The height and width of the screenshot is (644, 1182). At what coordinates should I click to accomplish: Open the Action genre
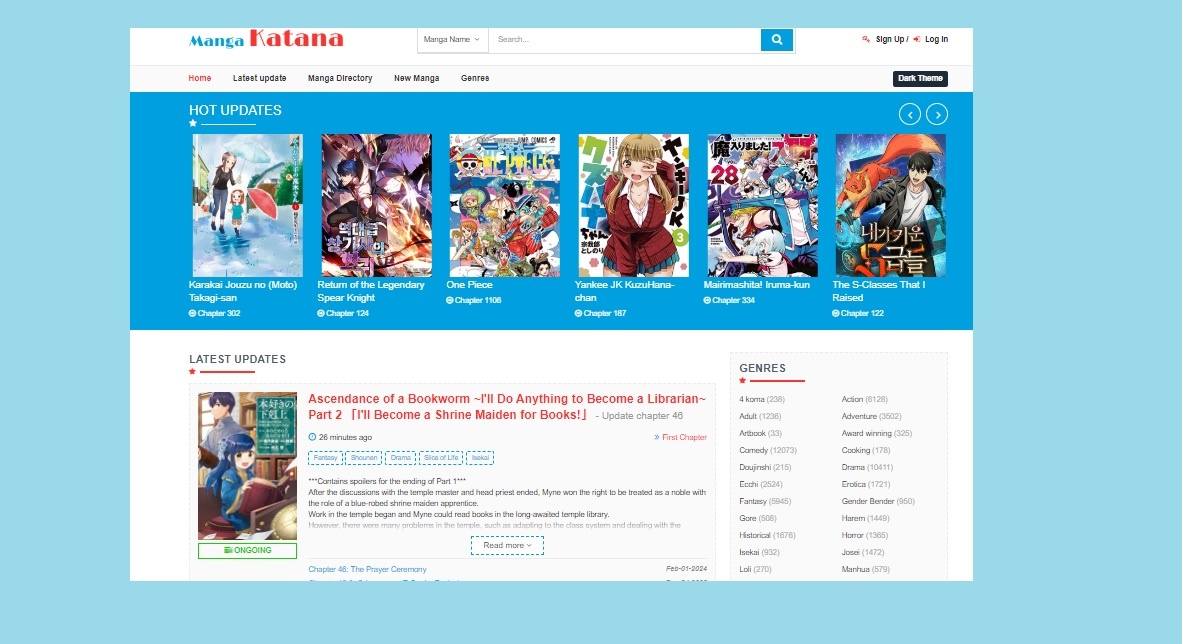point(865,400)
